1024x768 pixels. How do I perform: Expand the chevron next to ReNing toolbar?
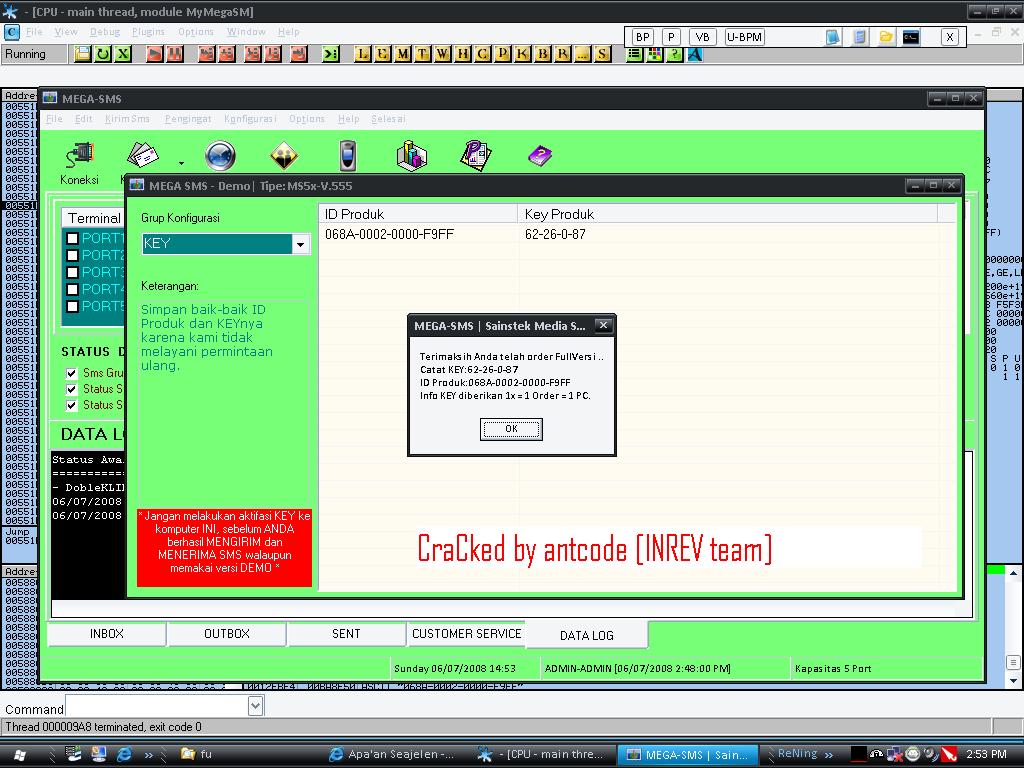click(829, 755)
